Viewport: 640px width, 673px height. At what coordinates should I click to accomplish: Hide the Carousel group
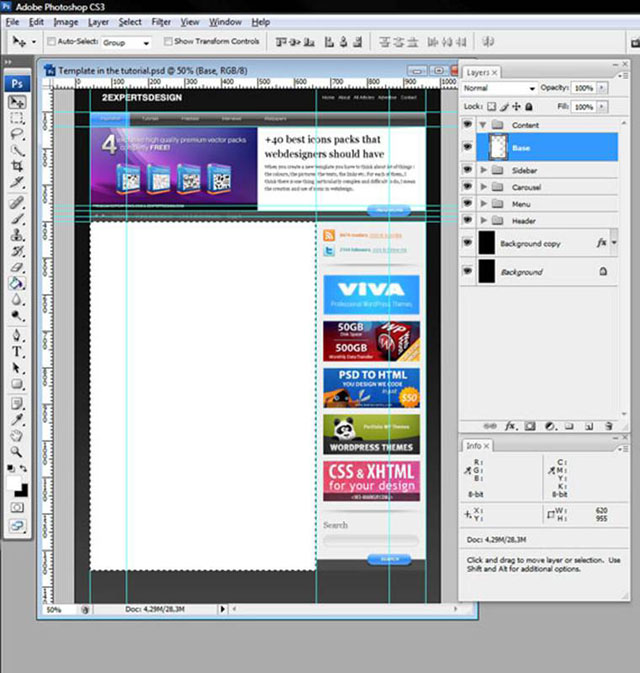click(x=467, y=186)
